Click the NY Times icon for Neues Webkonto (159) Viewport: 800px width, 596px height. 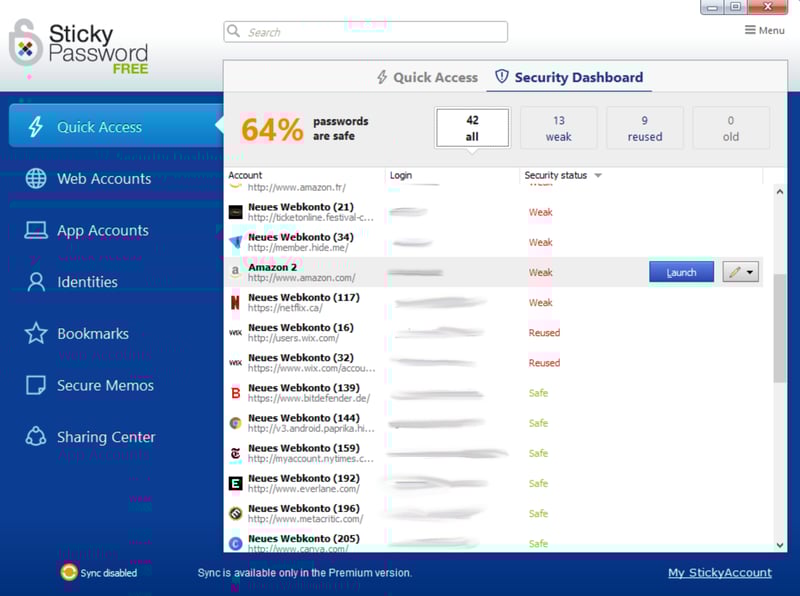click(x=235, y=453)
